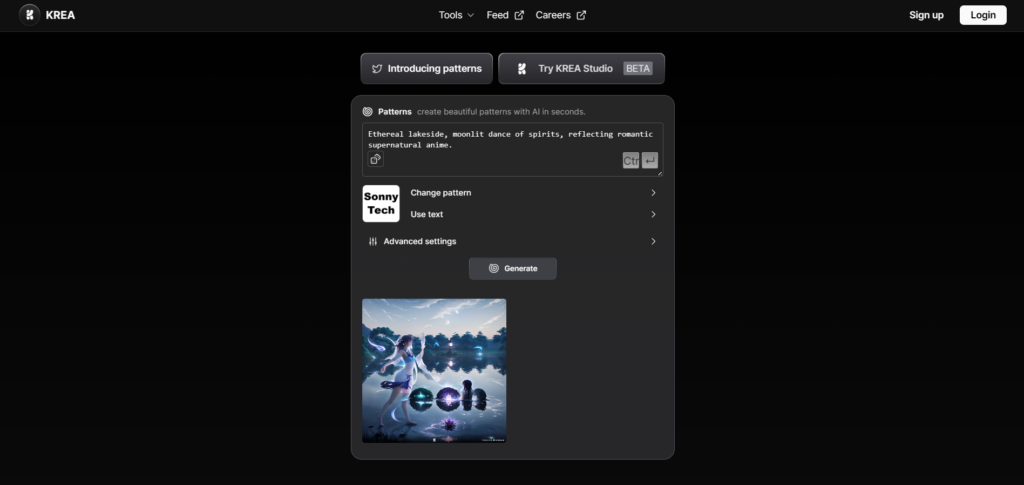Expand the Use text option arrow

(x=653, y=214)
